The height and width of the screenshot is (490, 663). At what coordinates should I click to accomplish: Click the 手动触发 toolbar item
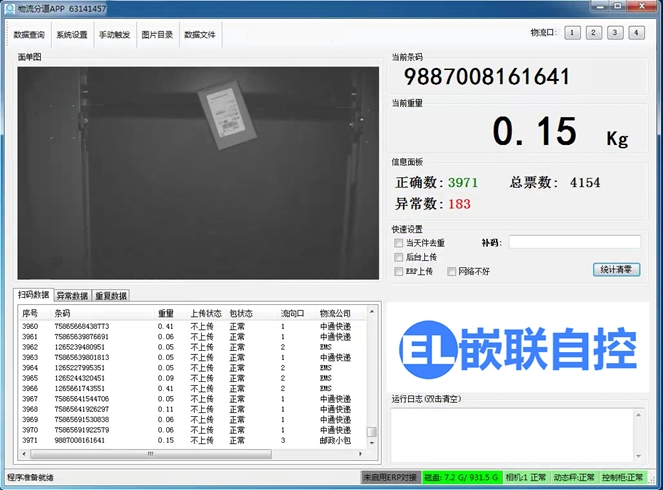pyautogui.click(x=114, y=35)
